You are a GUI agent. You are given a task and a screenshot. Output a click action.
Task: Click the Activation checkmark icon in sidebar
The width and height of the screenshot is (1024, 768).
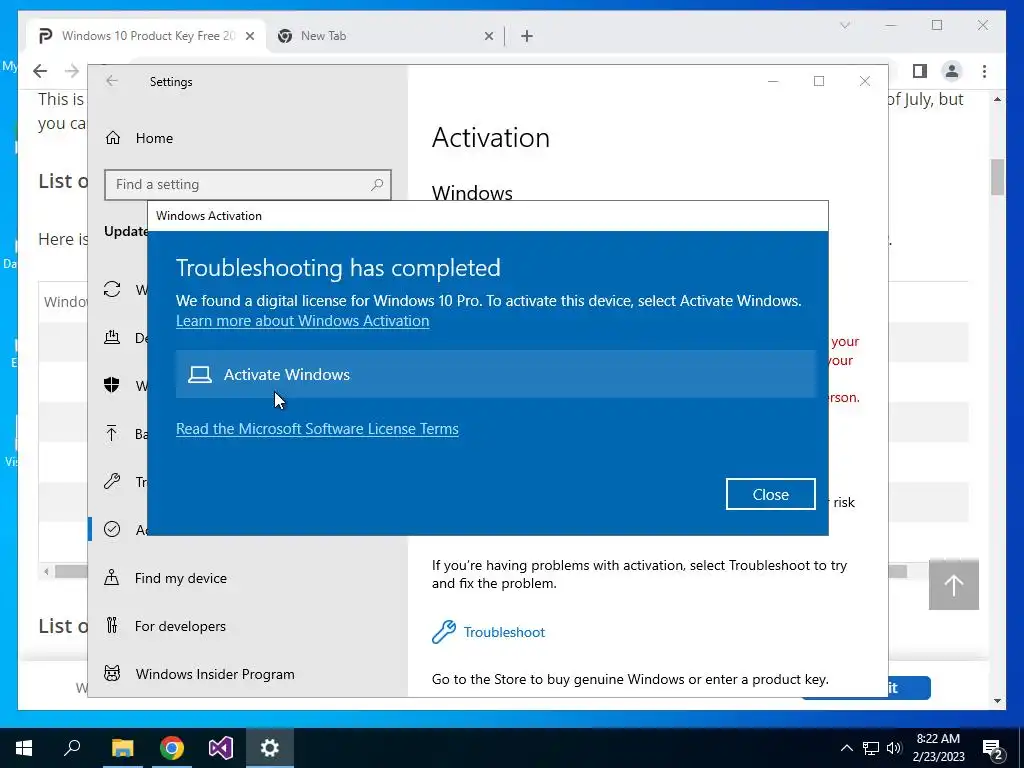pos(112,529)
